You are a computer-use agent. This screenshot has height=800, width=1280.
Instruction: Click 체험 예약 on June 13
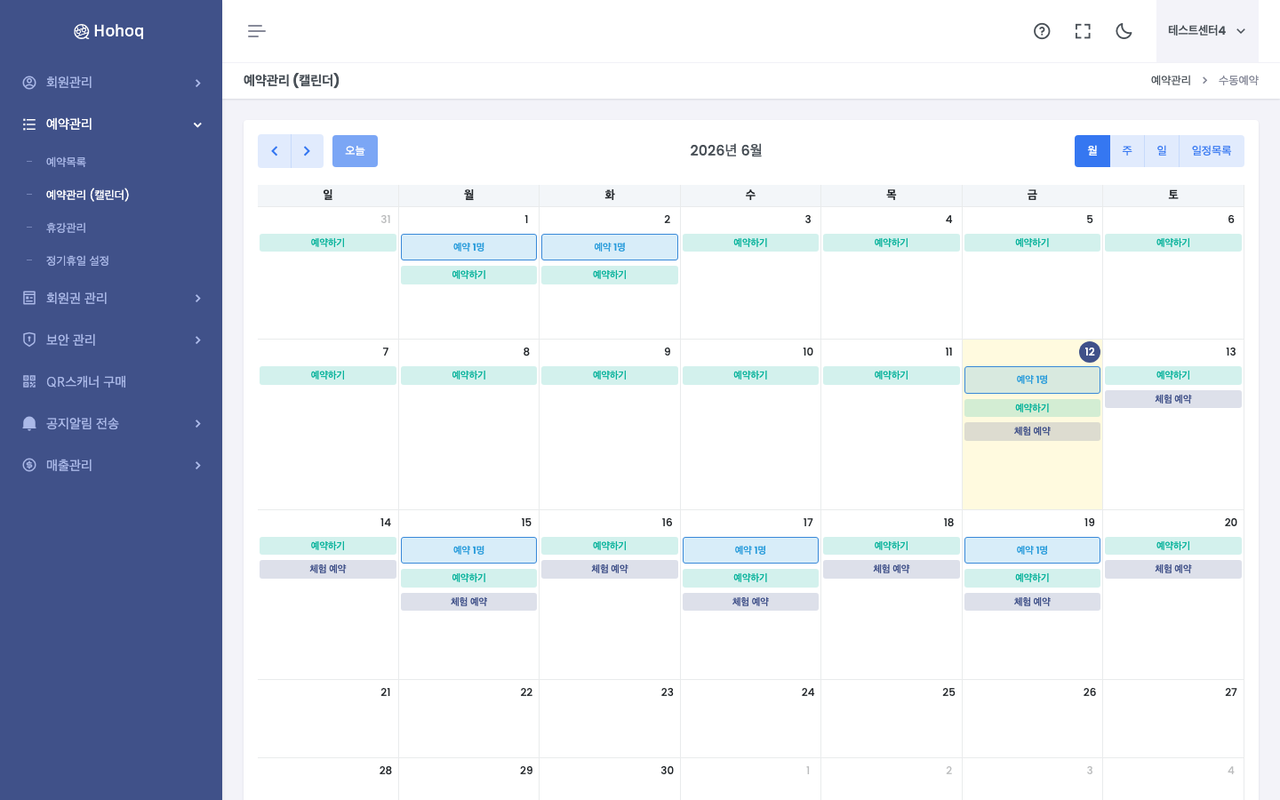pyautogui.click(x=1173, y=399)
